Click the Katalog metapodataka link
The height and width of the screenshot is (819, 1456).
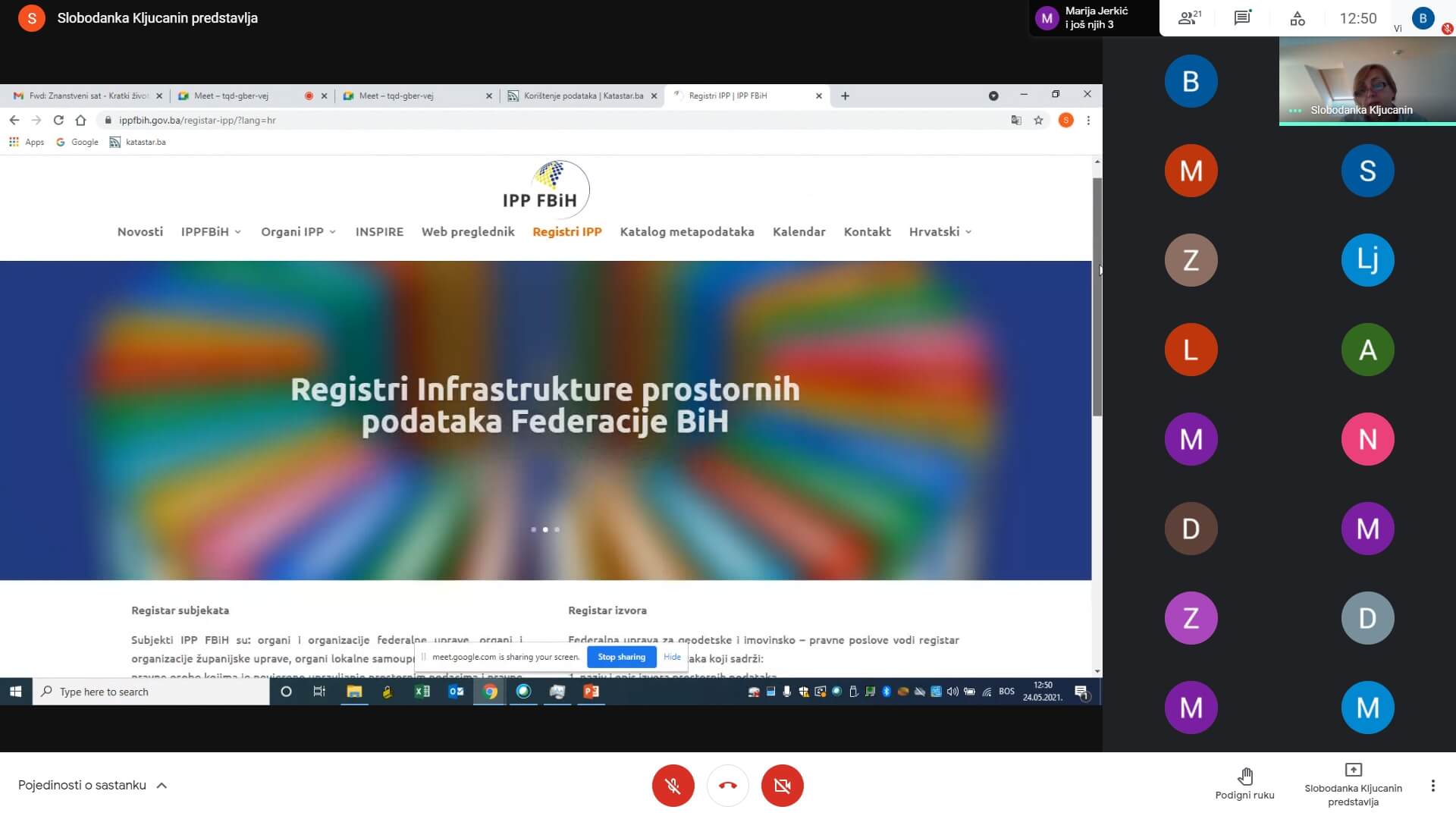tap(687, 231)
